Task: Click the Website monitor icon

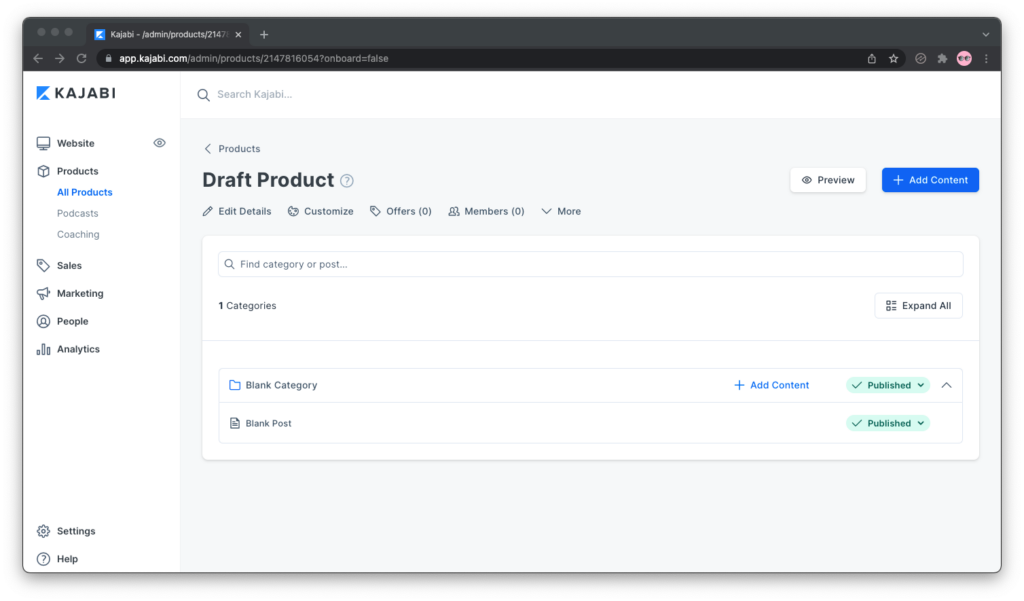Action: pyautogui.click(x=43, y=143)
